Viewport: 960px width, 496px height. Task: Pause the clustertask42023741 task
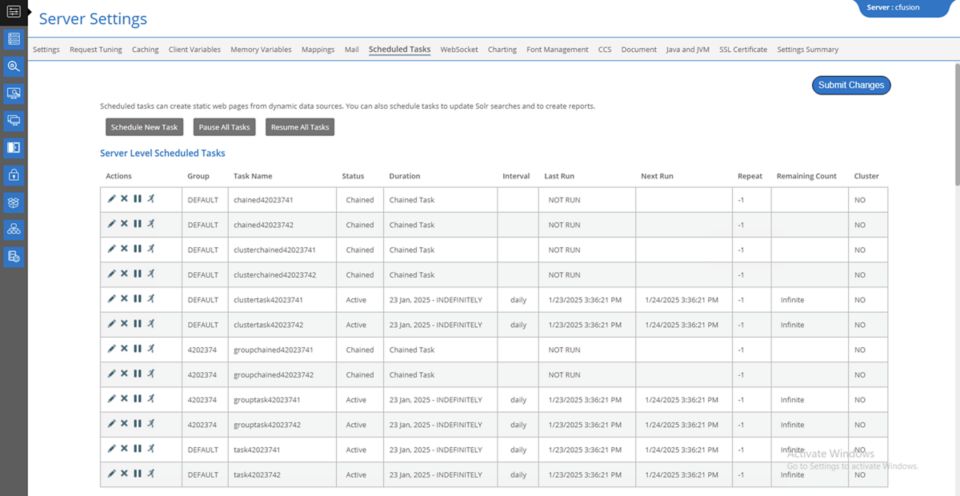tap(137, 299)
